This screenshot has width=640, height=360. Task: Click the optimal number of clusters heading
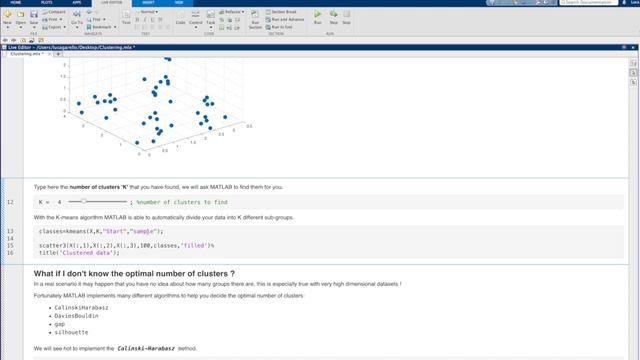click(x=134, y=273)
